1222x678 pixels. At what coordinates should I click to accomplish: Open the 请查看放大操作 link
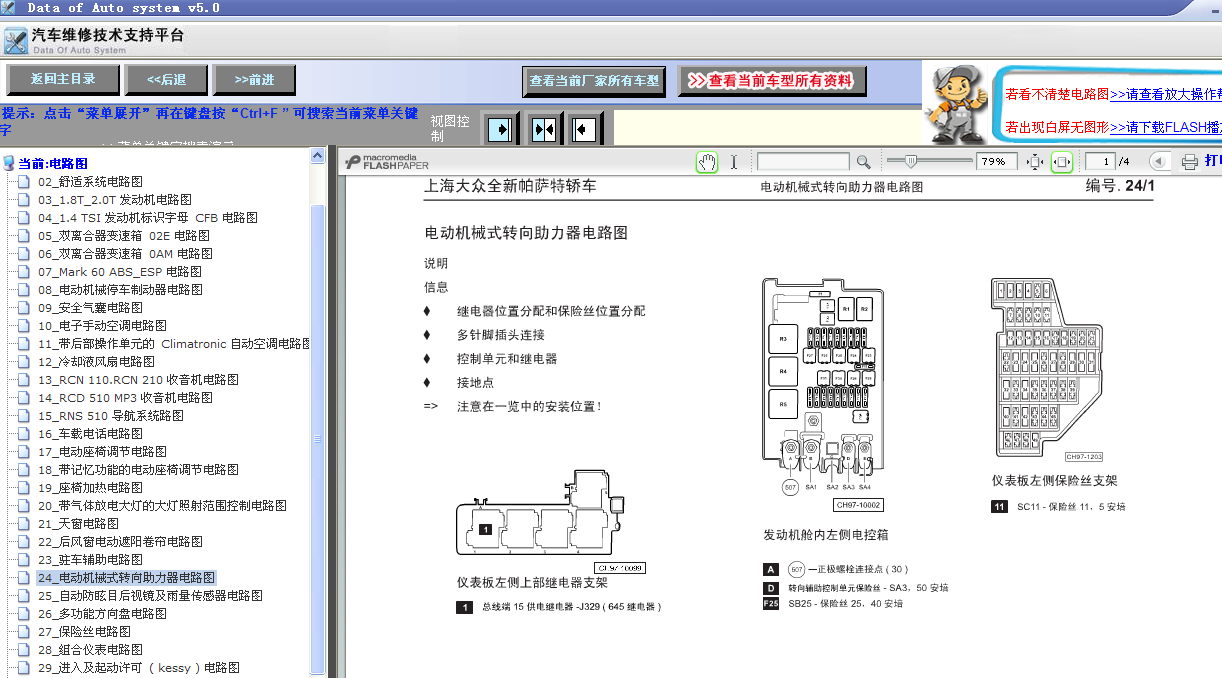click(x=1165, y=94)
